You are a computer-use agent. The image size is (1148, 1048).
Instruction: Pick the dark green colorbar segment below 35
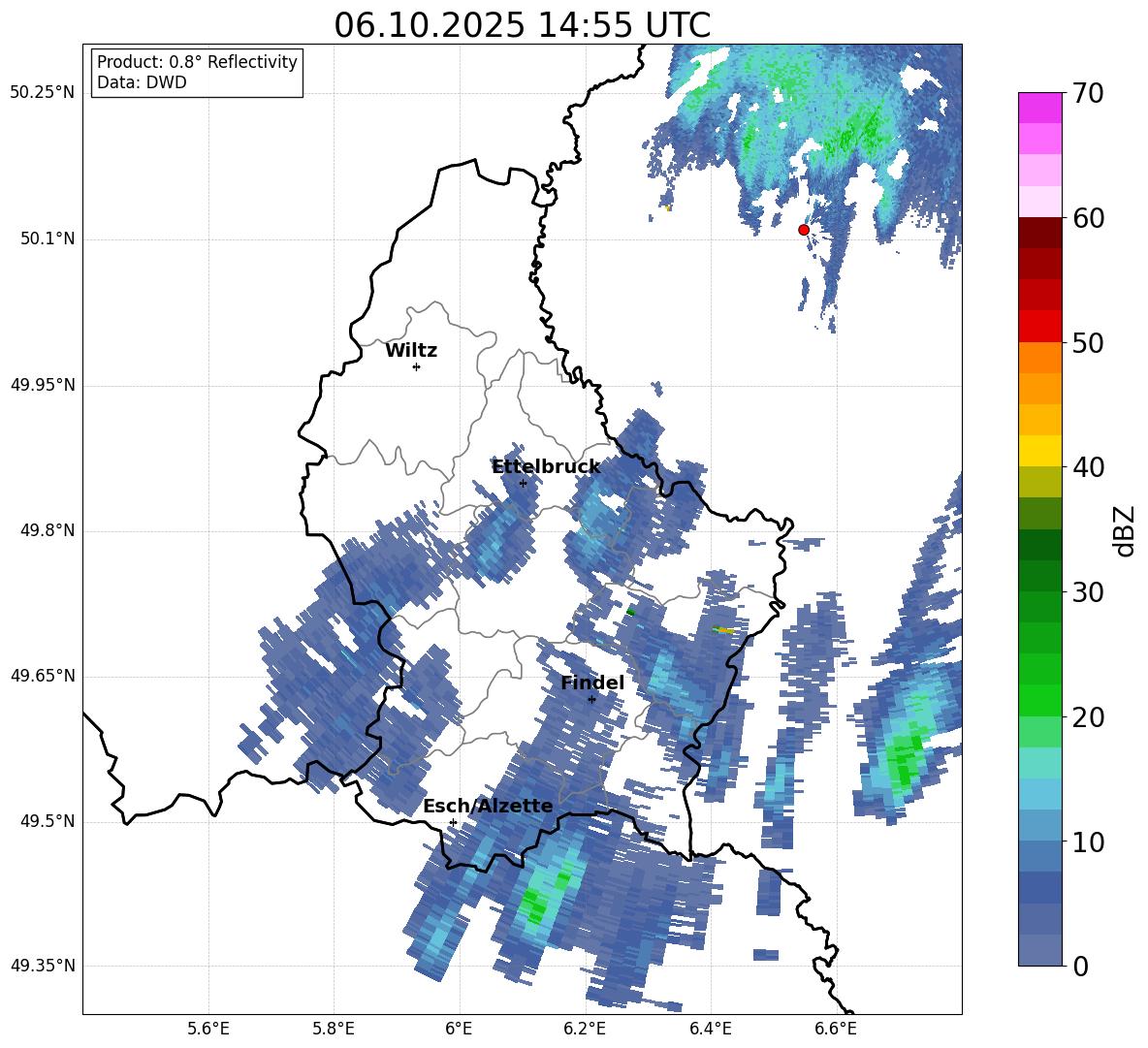pyautogui.click(x=1039, y=545)
